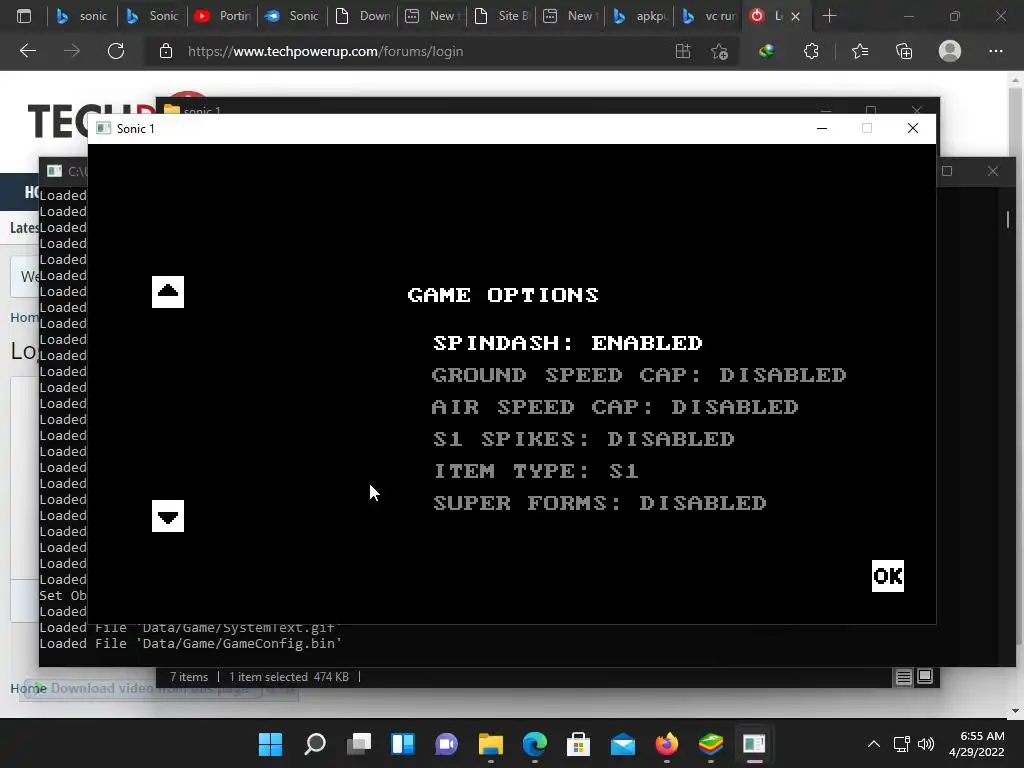The image size is (1024, 768).
Task: Open the volume tray icon
Action: [925, 744]
